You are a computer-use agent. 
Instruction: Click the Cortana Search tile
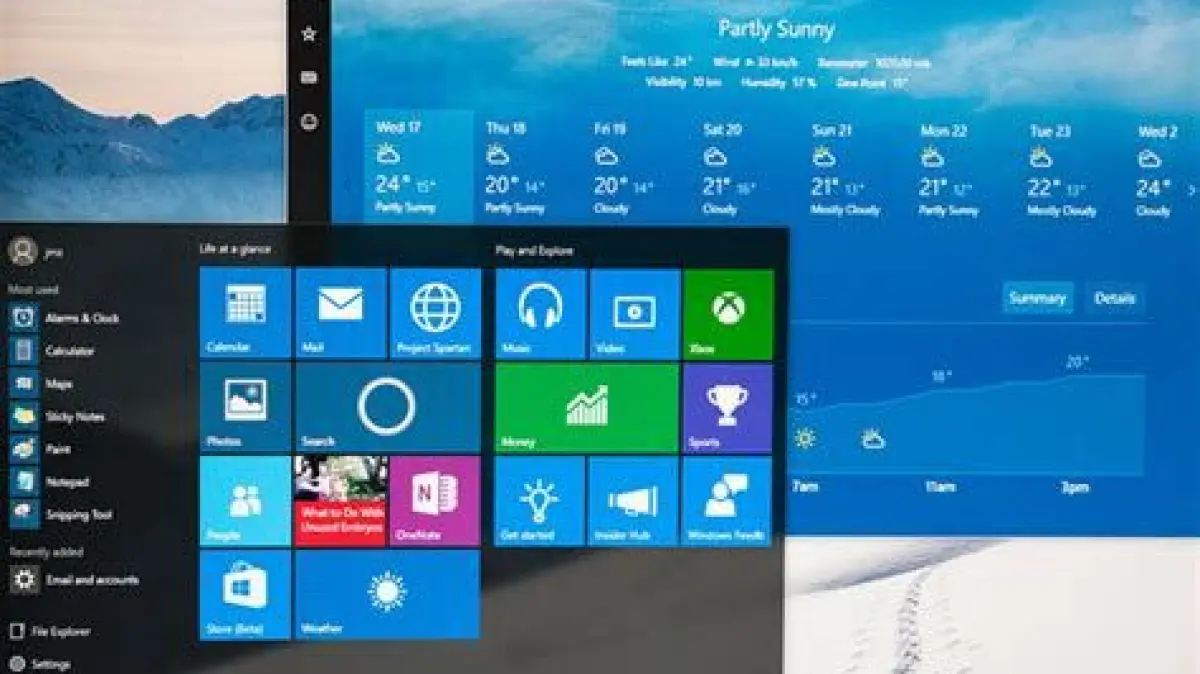(387, 407)
